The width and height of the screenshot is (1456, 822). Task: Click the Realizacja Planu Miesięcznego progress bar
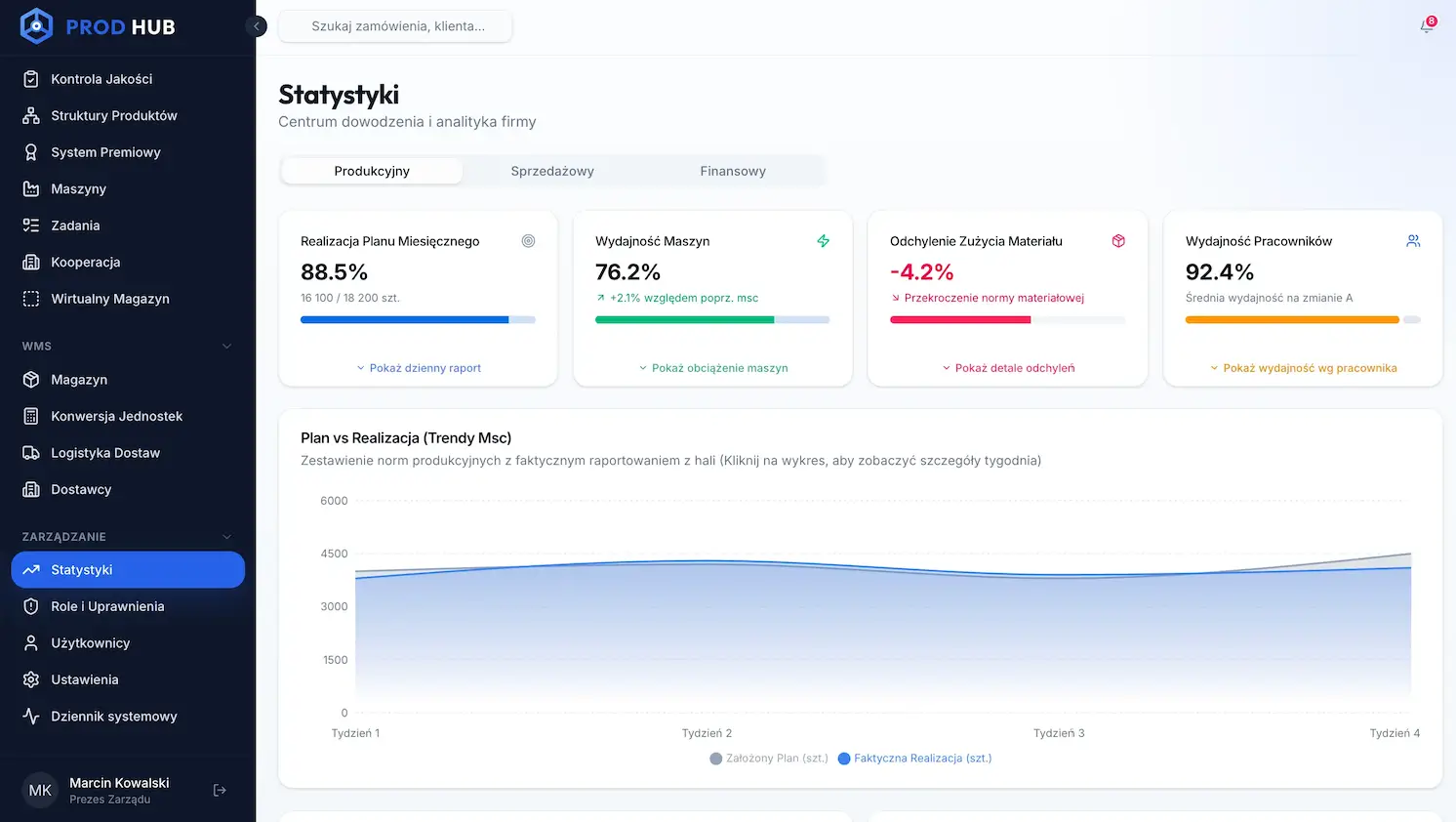tap(418, 319)
